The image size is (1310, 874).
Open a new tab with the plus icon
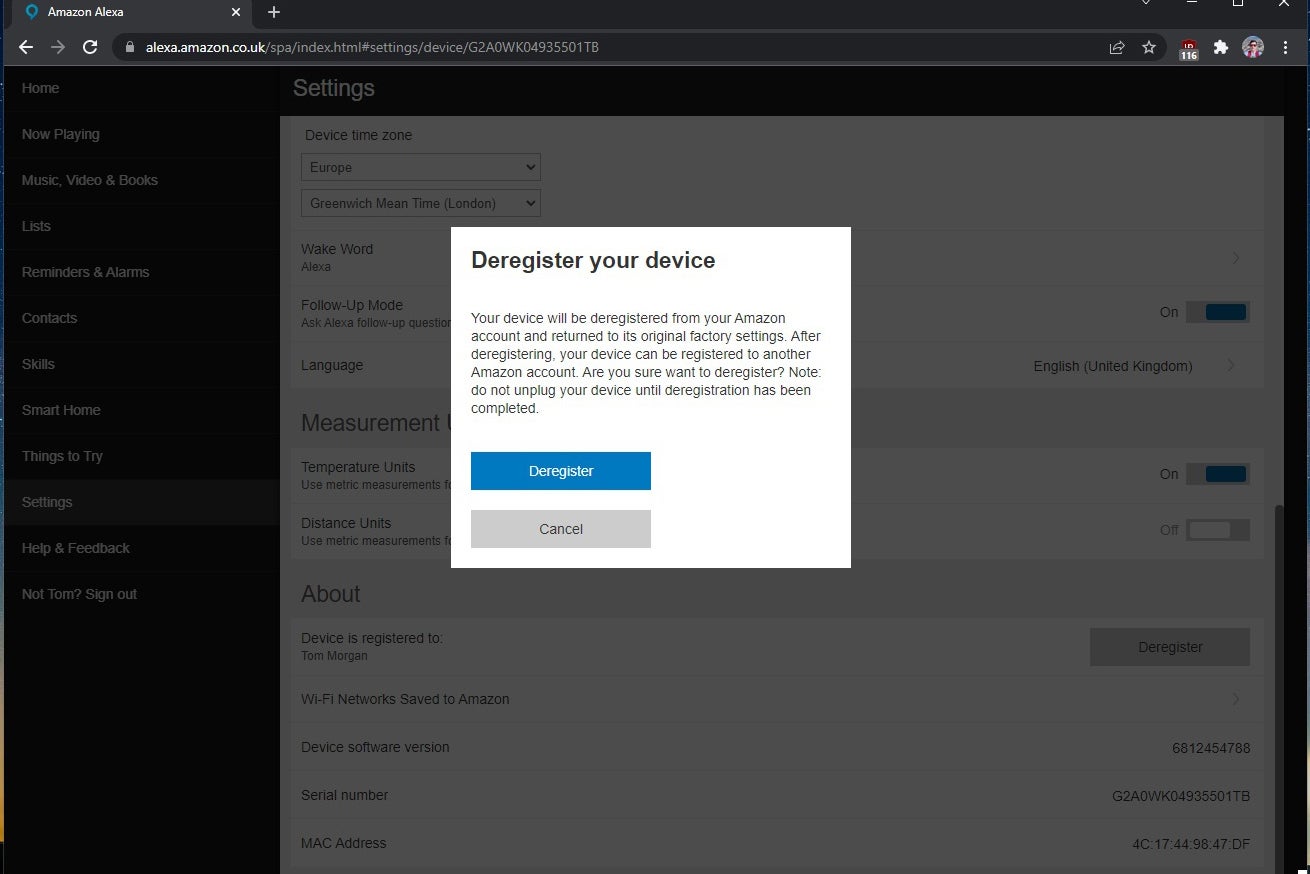tap(274, 12)
